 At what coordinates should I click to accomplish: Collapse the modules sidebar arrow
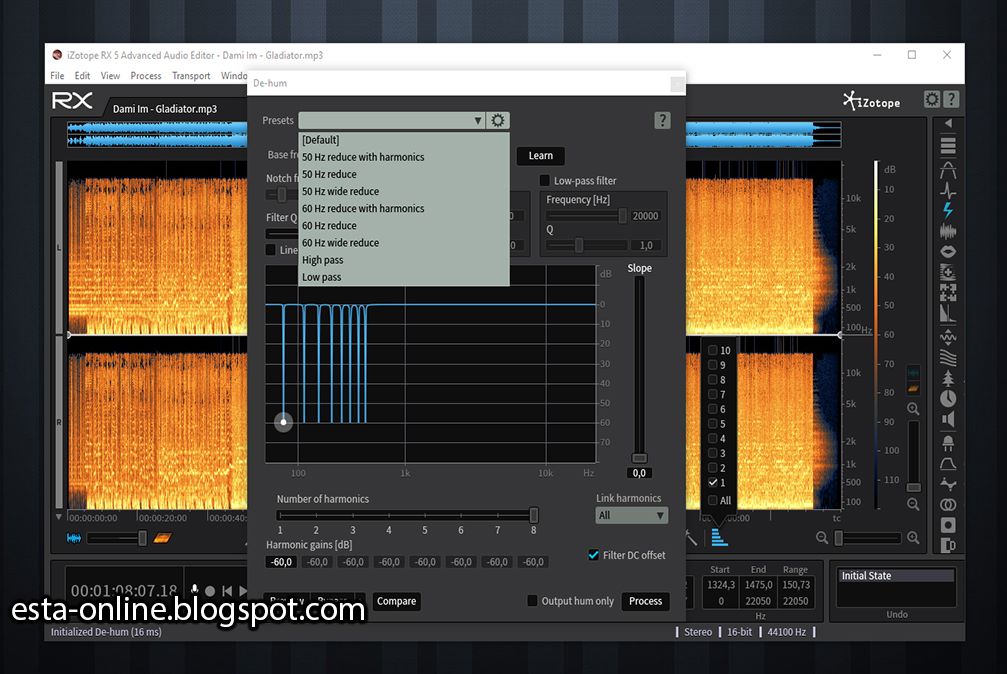(x=948, y=123)
